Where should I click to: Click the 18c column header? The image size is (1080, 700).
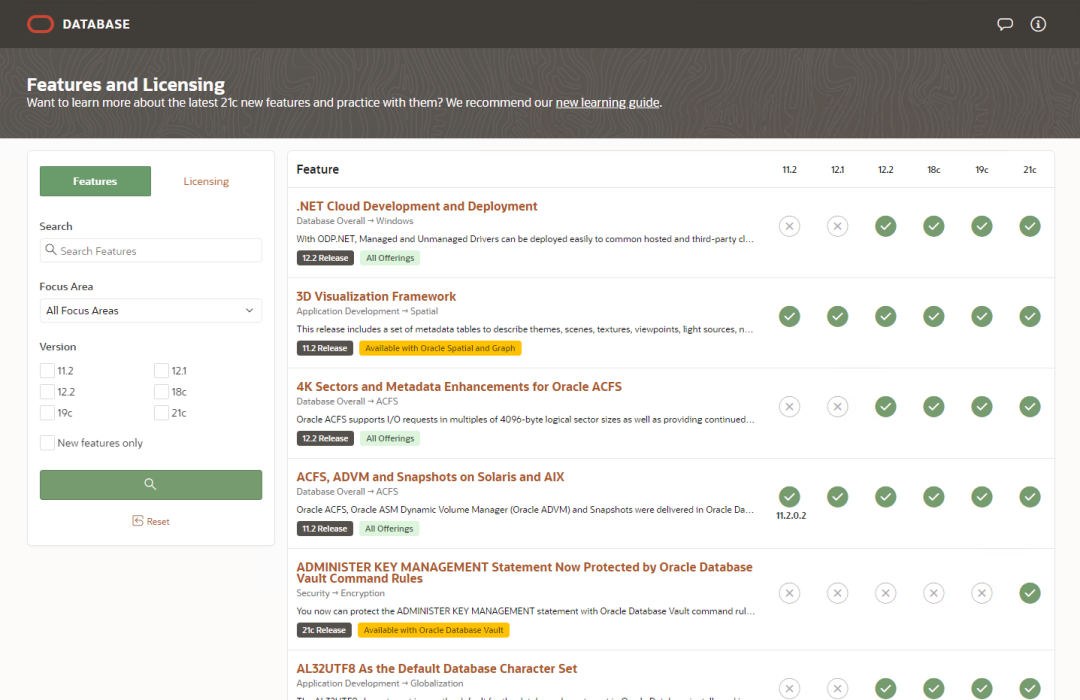pos(934,169)
